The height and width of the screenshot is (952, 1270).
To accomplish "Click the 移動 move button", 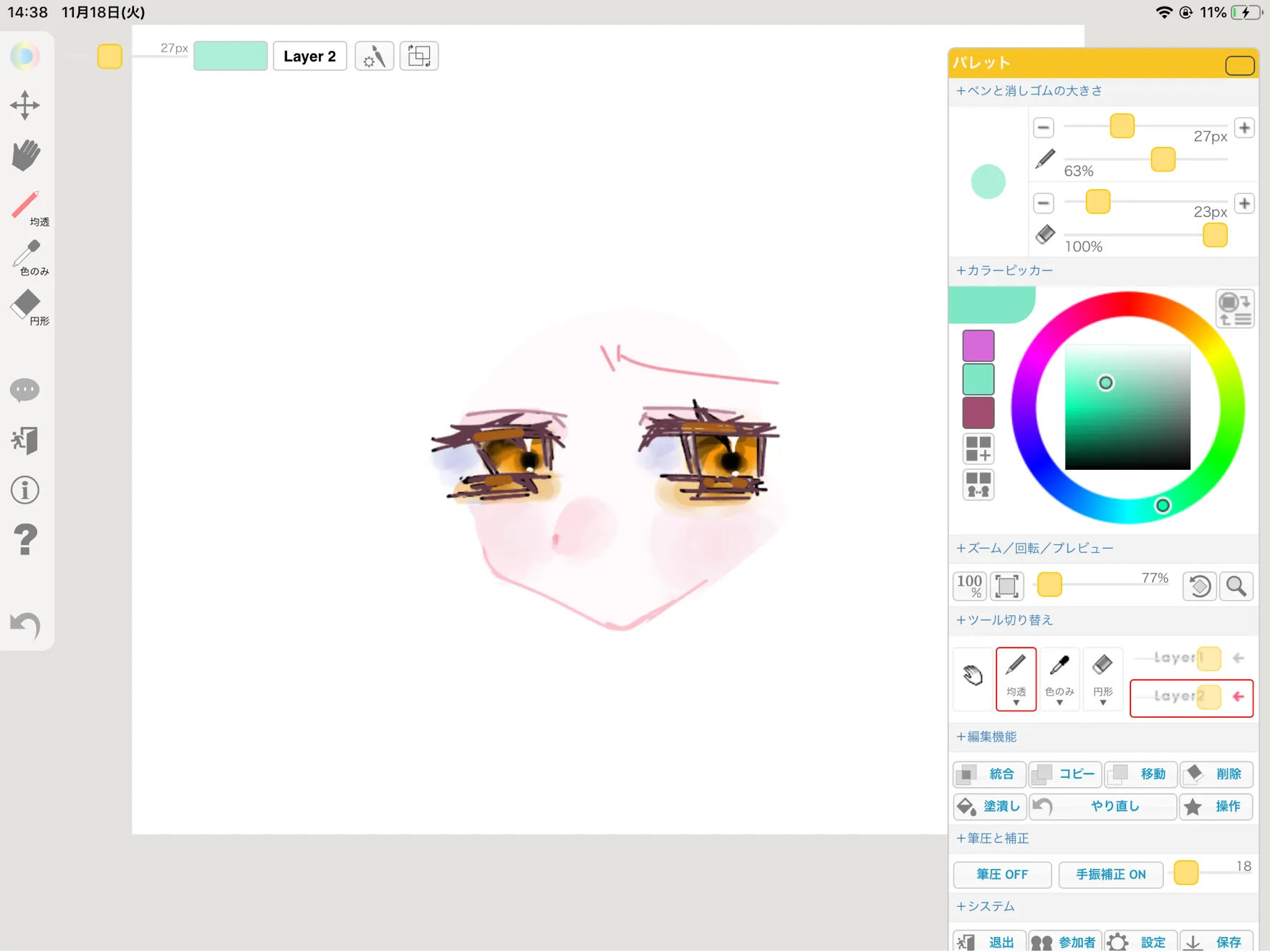I will click(x=1141, y=774).
